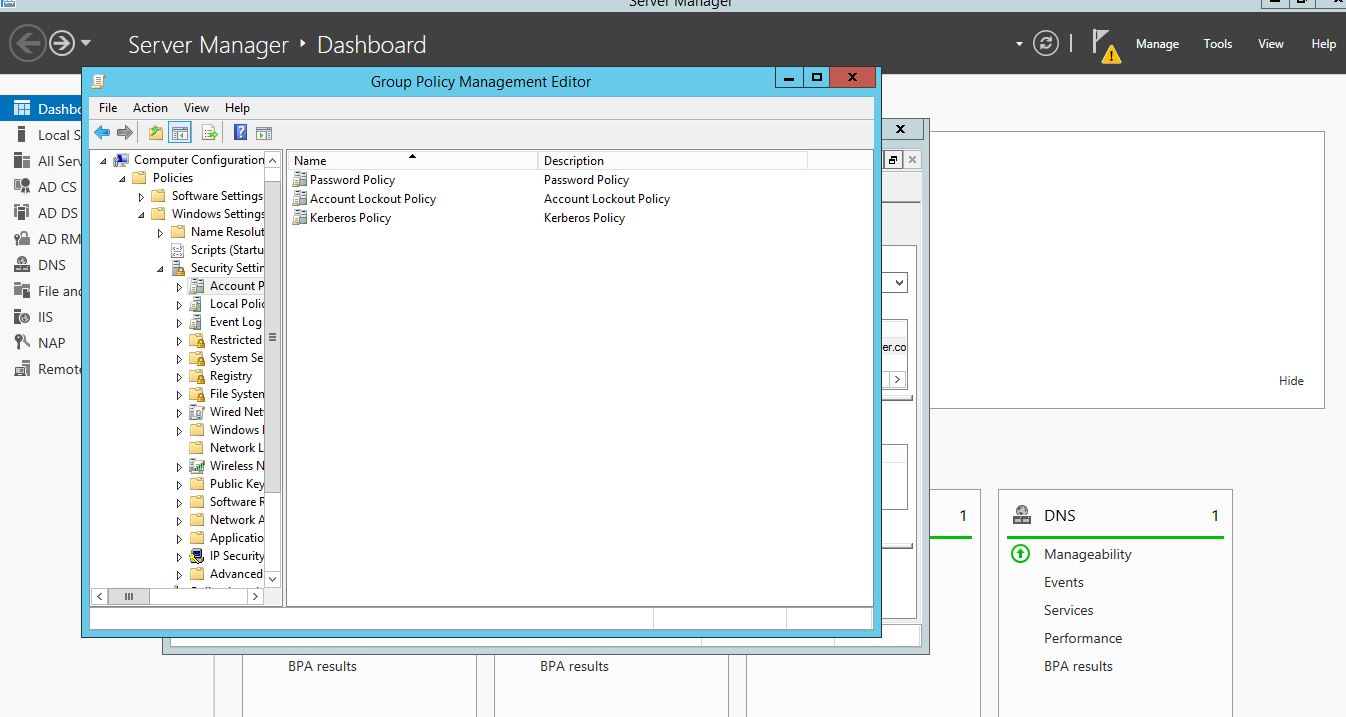Click the tree horizontal scrollbar's right arrow
The height and width of the screenshot is (717, 1346).
point(255,596)
